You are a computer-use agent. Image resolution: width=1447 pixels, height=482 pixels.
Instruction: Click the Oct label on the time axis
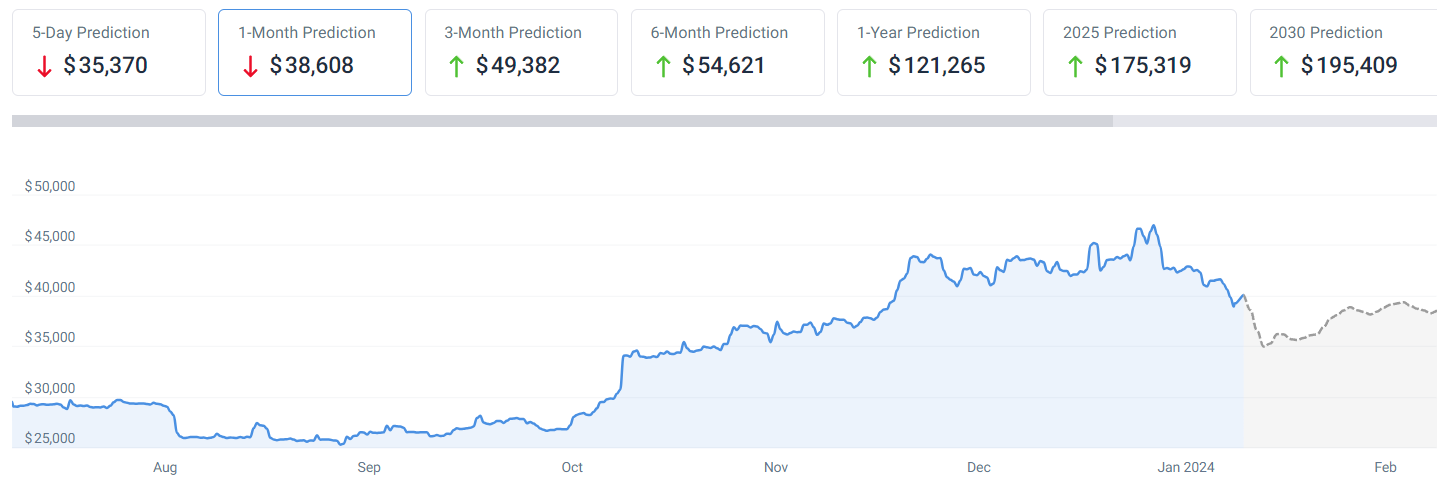point(572,467)
